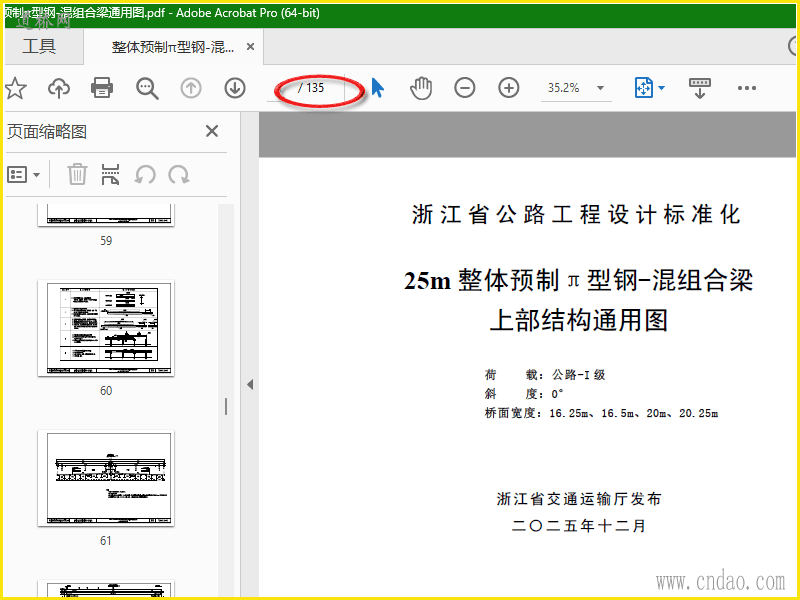This screenshot has width=800, height=600.
Task: Click the page label 61
Action: tap(106, 541)
